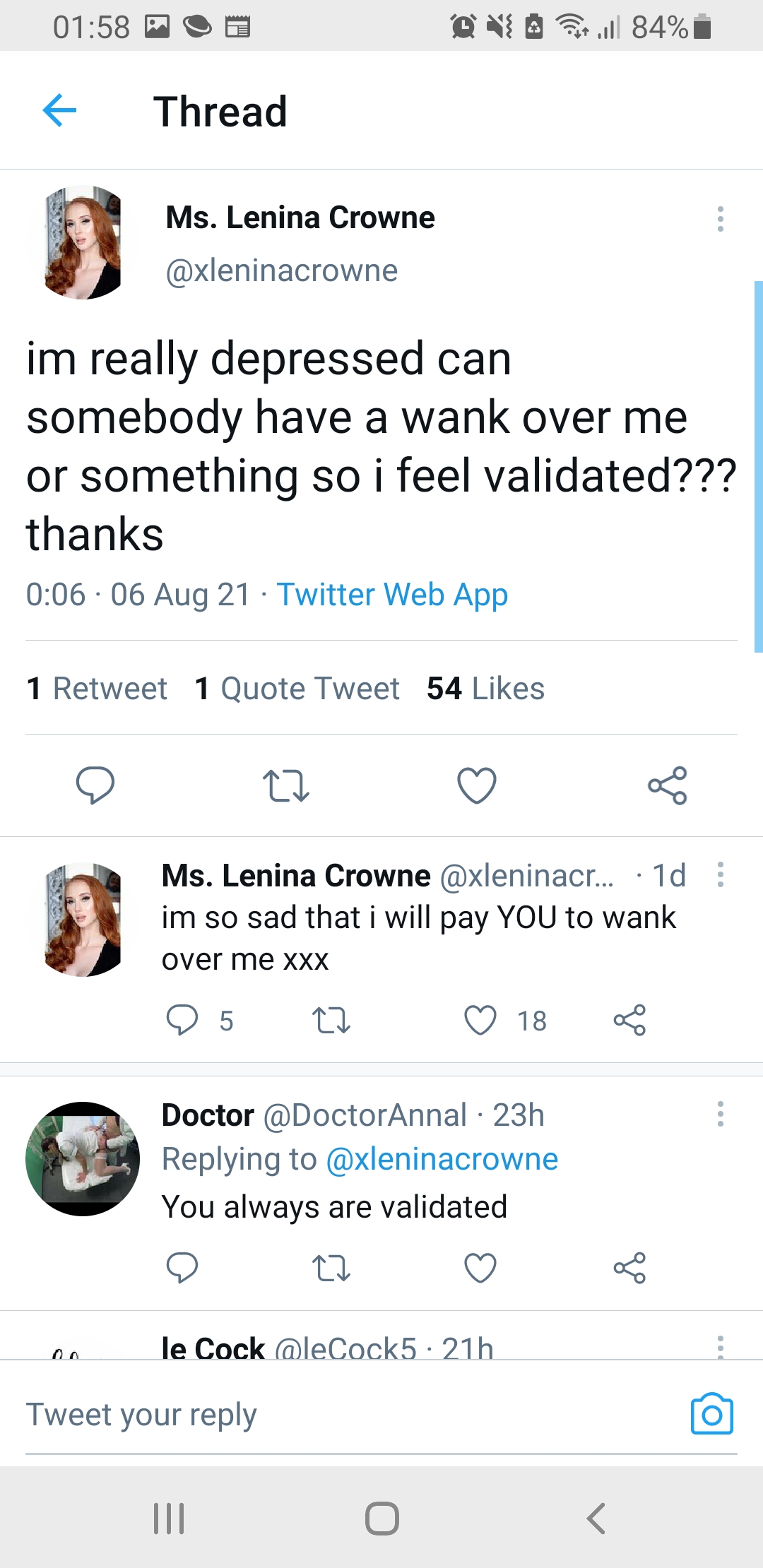Share the follow-up tweet with 18 likes
This screenshot has width=763, height=1568.
(x=629, y=1021)
